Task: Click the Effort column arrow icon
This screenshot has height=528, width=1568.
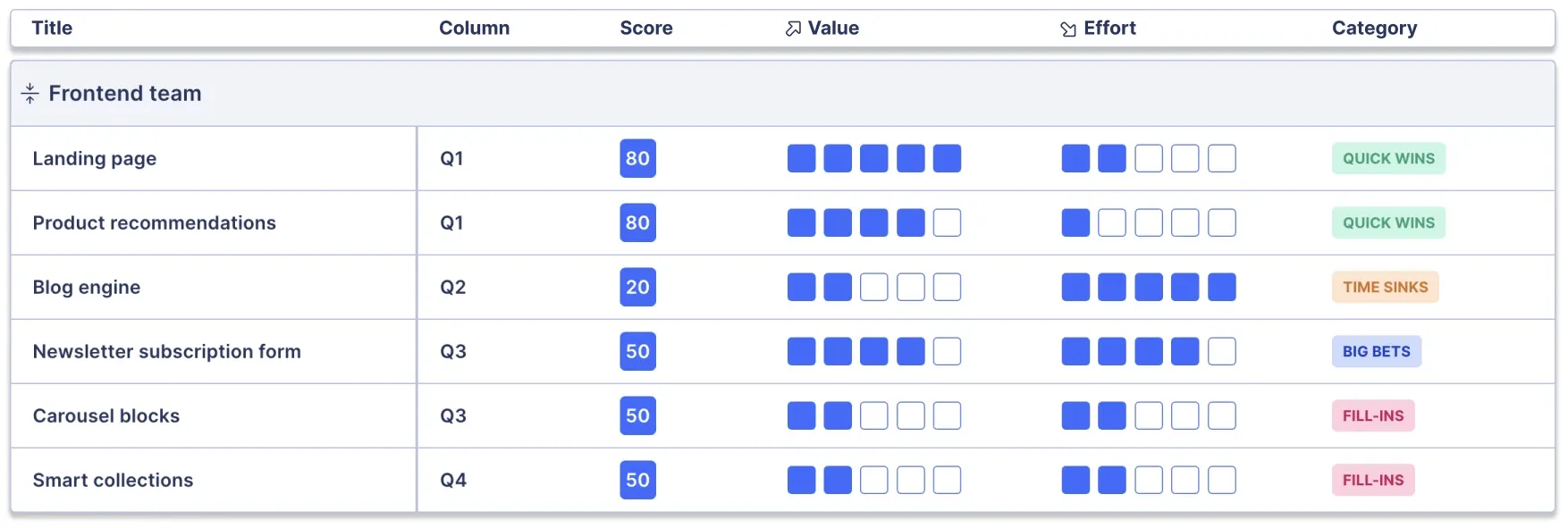Action: (1068, 29)
